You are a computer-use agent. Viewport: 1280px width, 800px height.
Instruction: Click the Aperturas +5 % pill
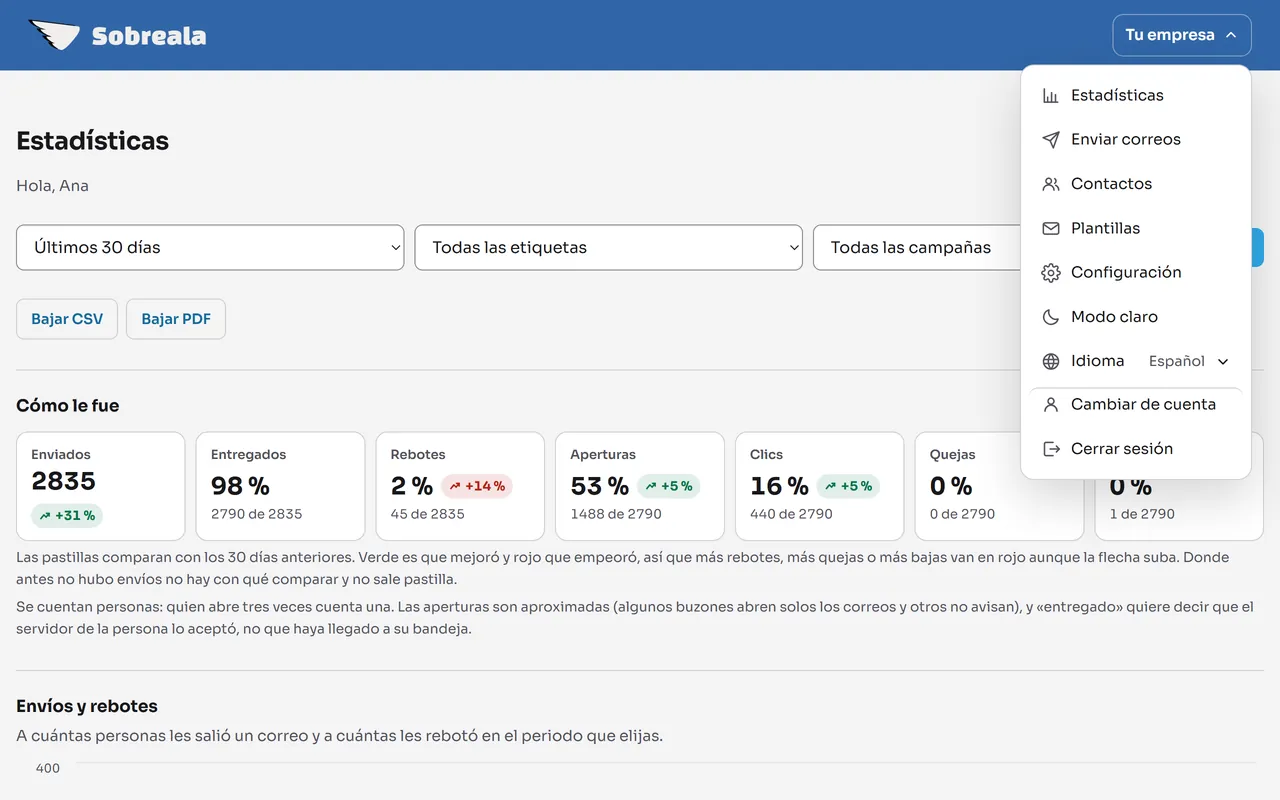668,486
